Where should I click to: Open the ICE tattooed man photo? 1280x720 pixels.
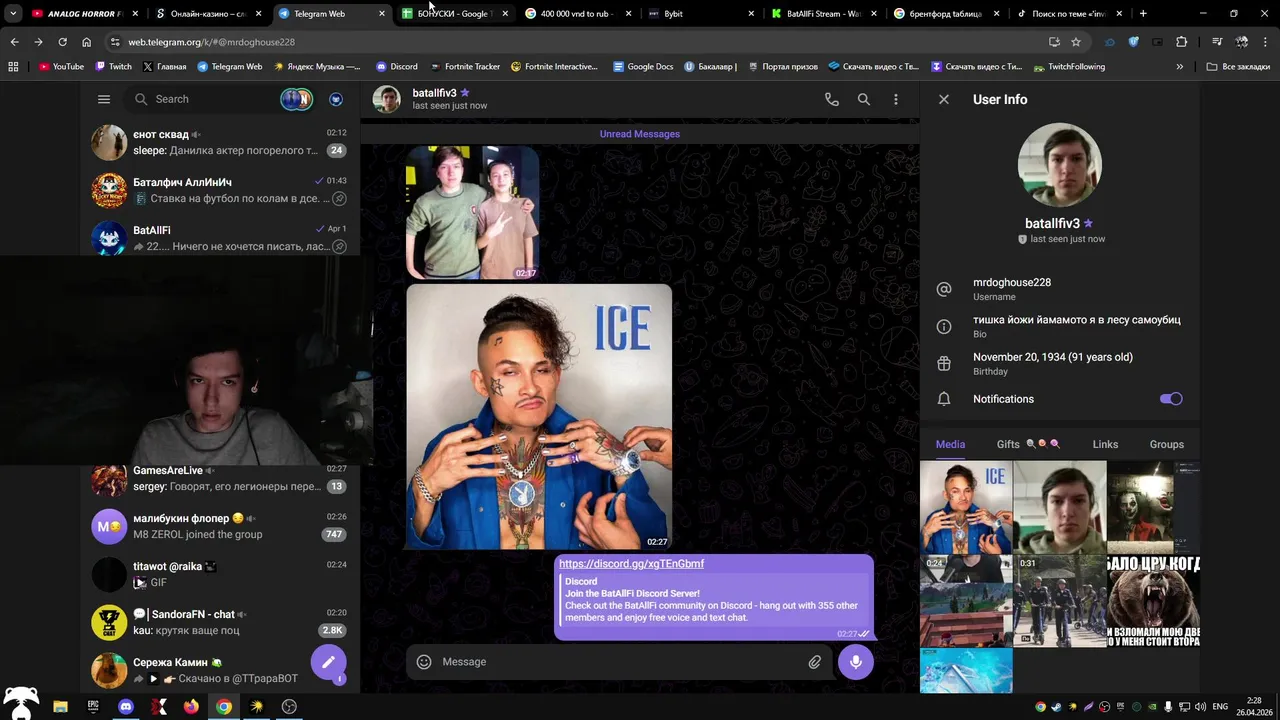point(539,417)
